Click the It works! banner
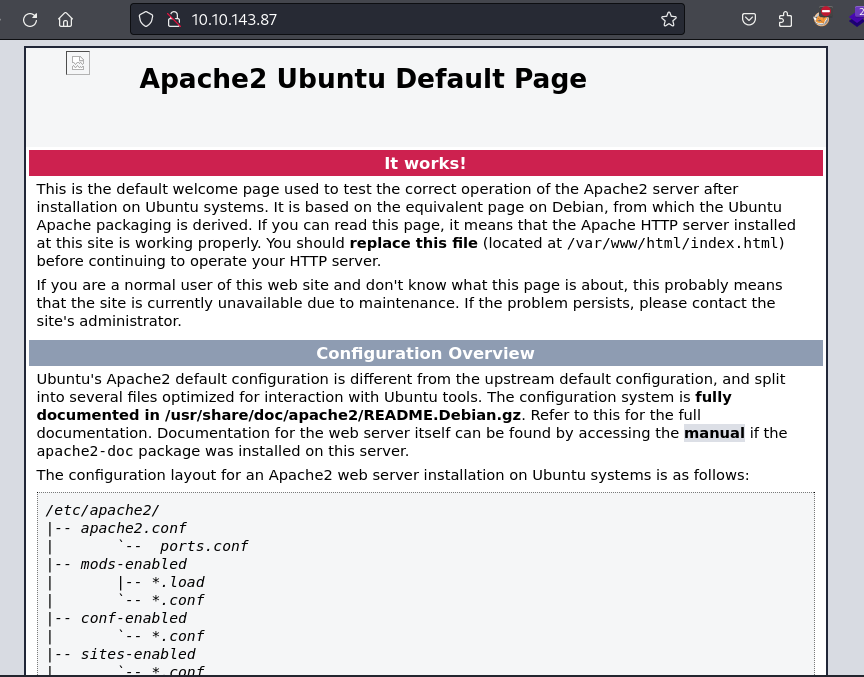864x677 pixels. 425,163
